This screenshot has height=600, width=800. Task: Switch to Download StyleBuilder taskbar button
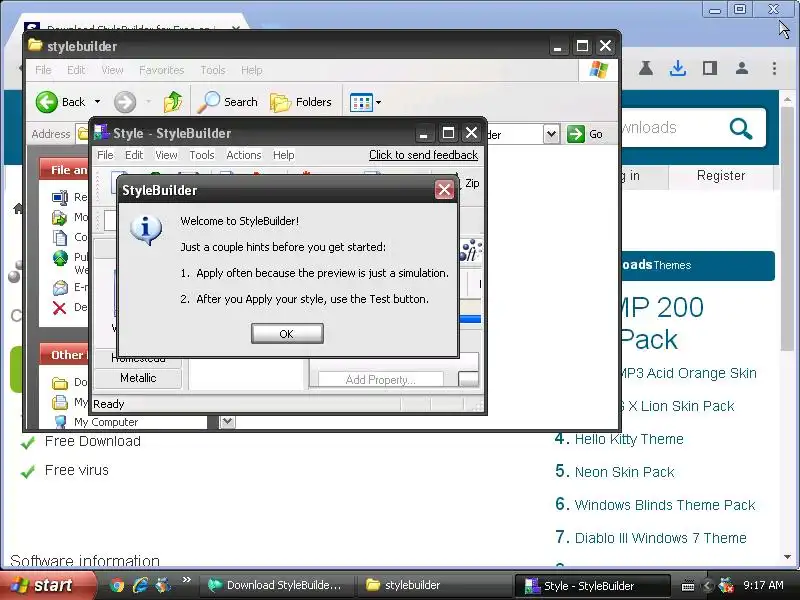coord(276,585)
